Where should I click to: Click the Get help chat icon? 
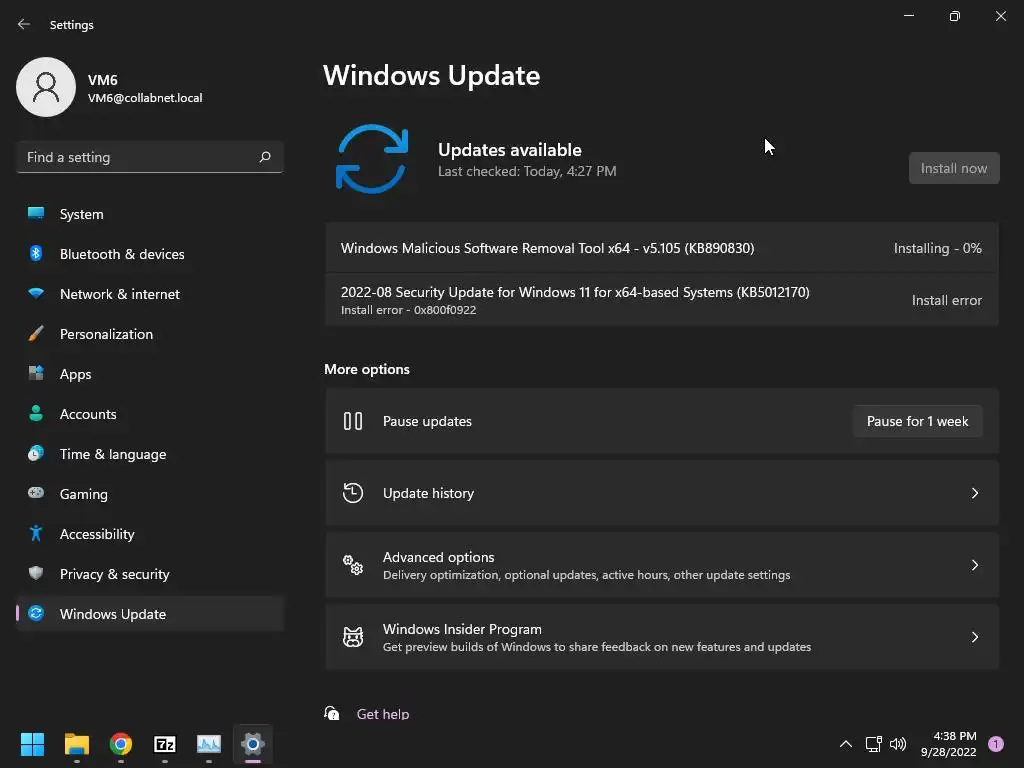(332, 713)
